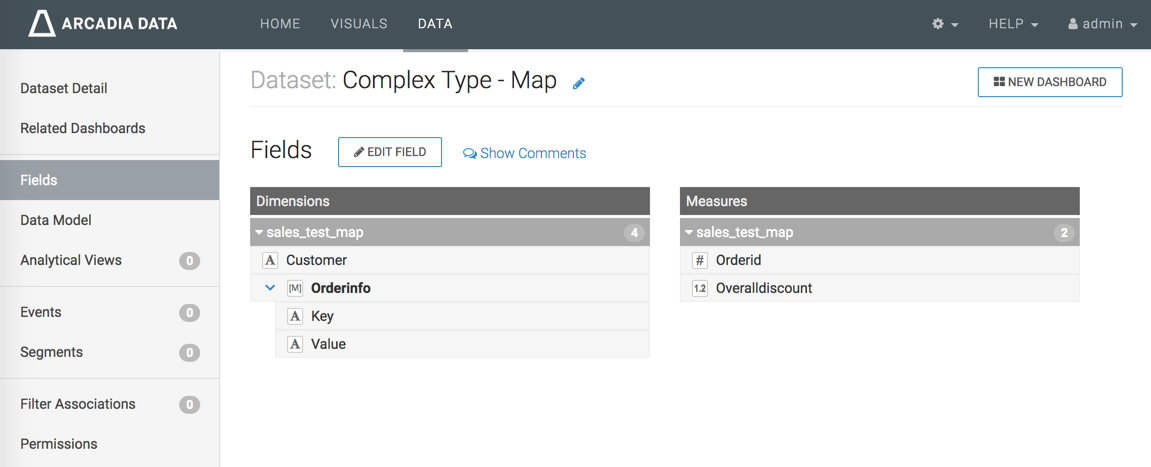Click the NEW DASHBOARD button
This screenshot has height=467, width=1151.
pyautogui.click(x=1050, y=82)
